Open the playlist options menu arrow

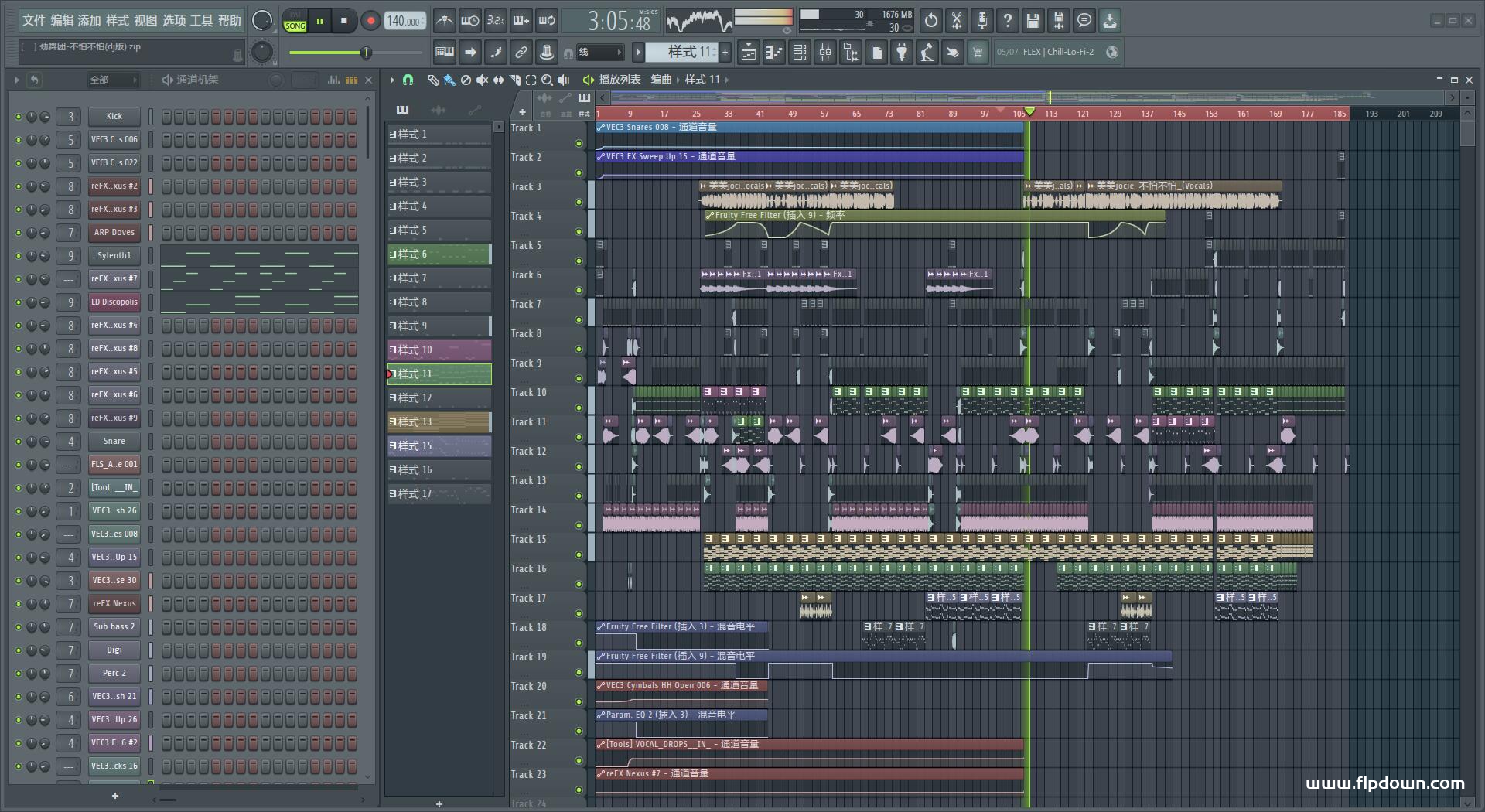coord(392,80)
